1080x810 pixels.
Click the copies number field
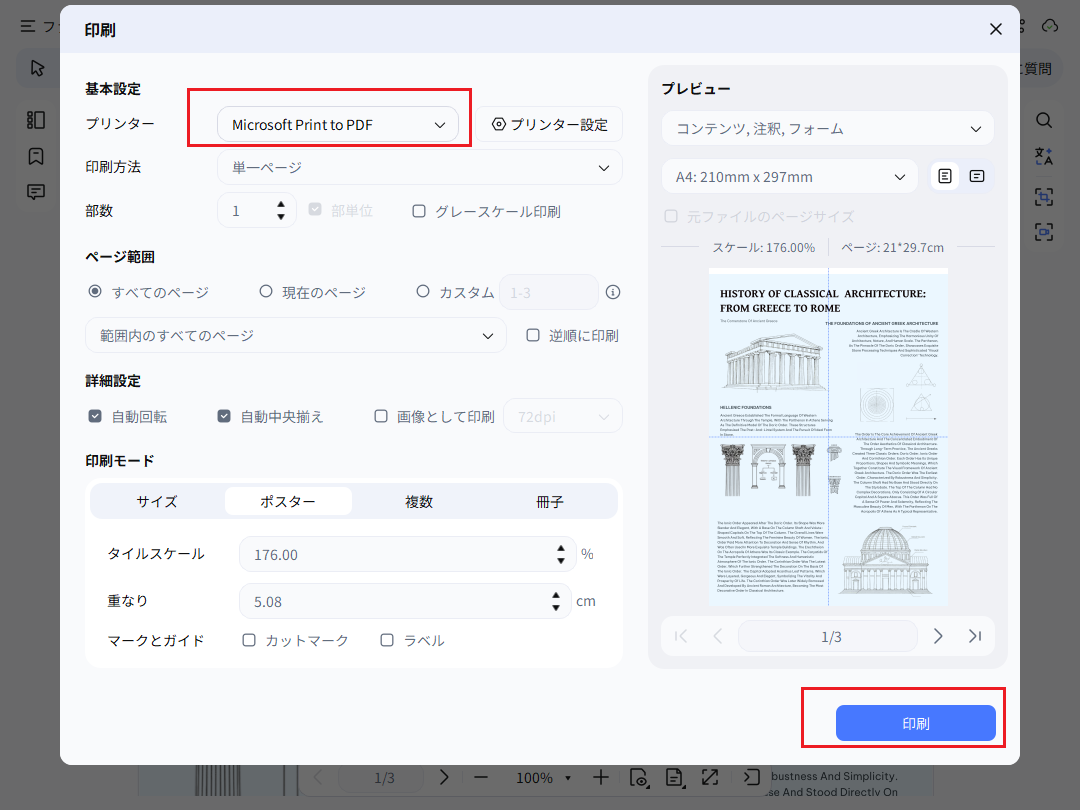(x=247, y=211)
